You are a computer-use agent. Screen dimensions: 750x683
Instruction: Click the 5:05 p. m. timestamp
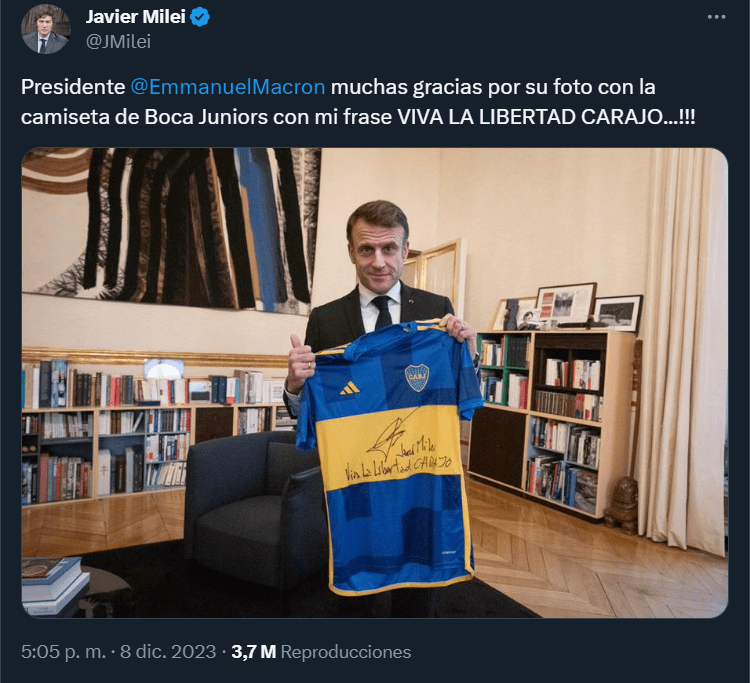(63, 652)
